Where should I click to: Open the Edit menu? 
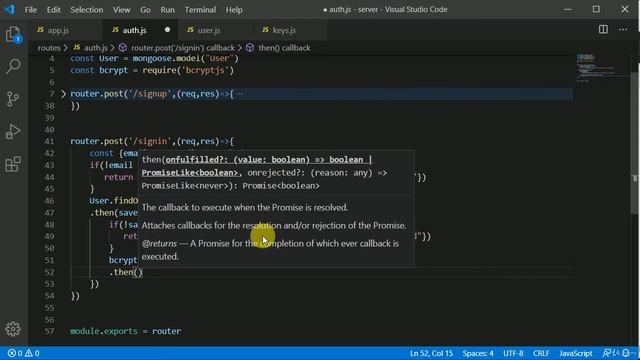[53, 9]
